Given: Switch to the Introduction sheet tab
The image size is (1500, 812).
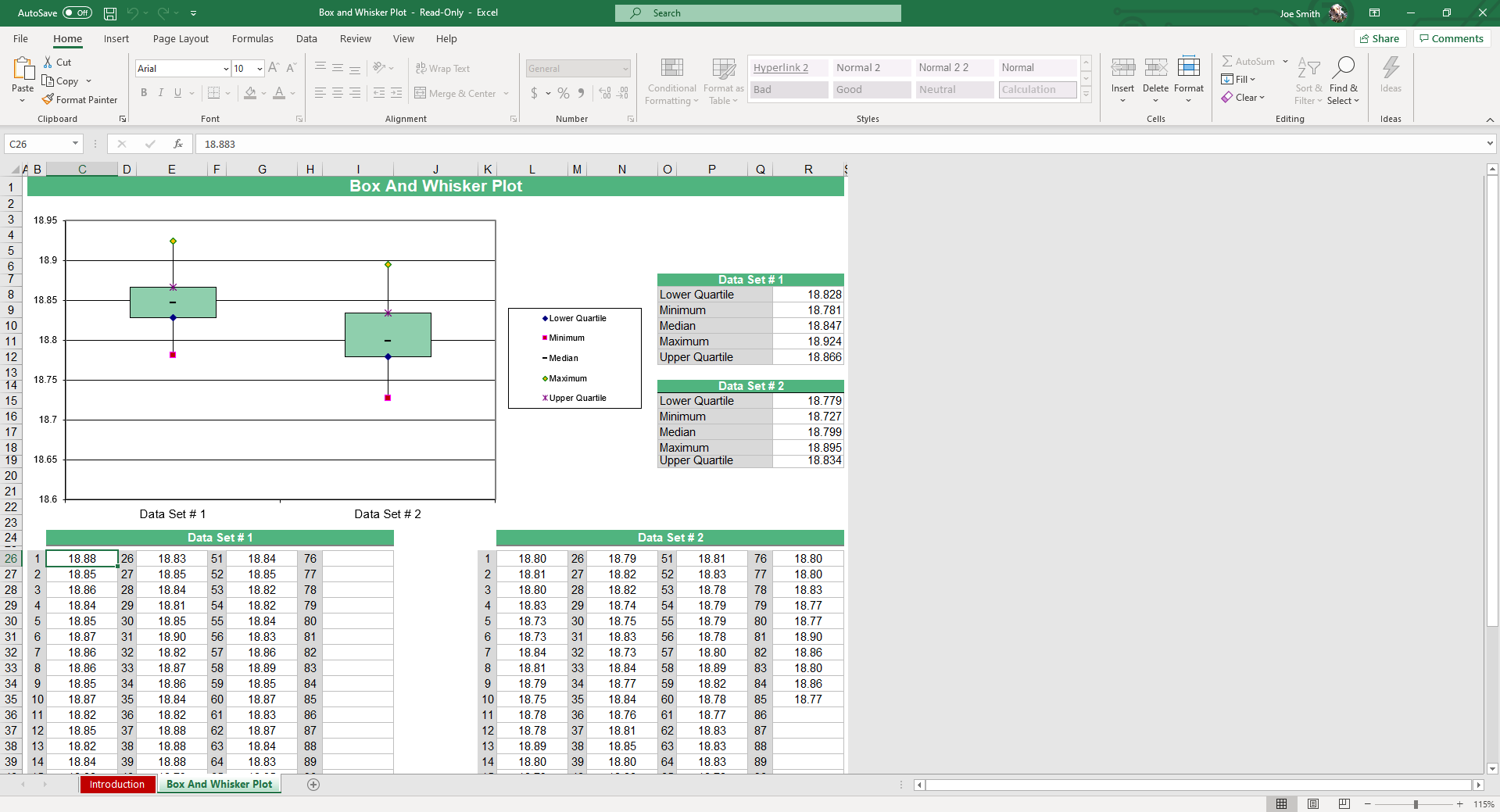Looking at the screenshot, I should [x=116, y=785].
